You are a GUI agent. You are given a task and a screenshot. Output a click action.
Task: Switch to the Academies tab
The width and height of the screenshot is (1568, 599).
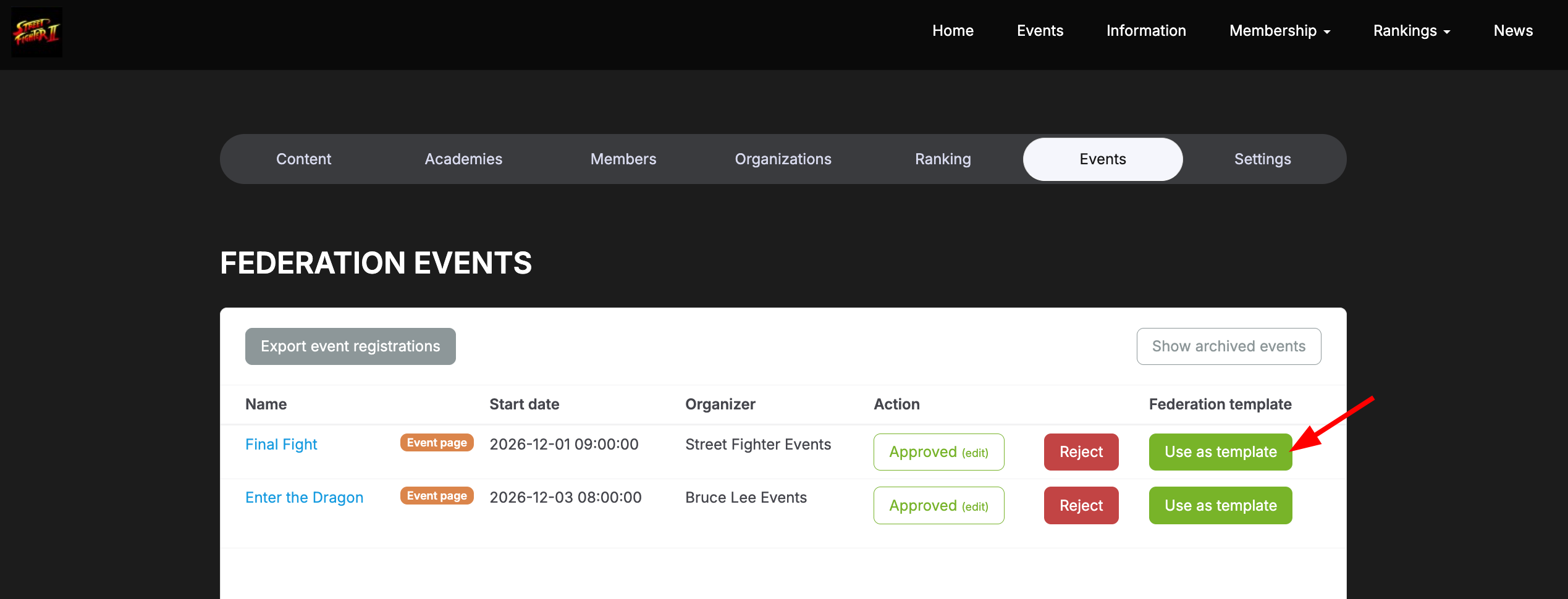coord(463,159)
